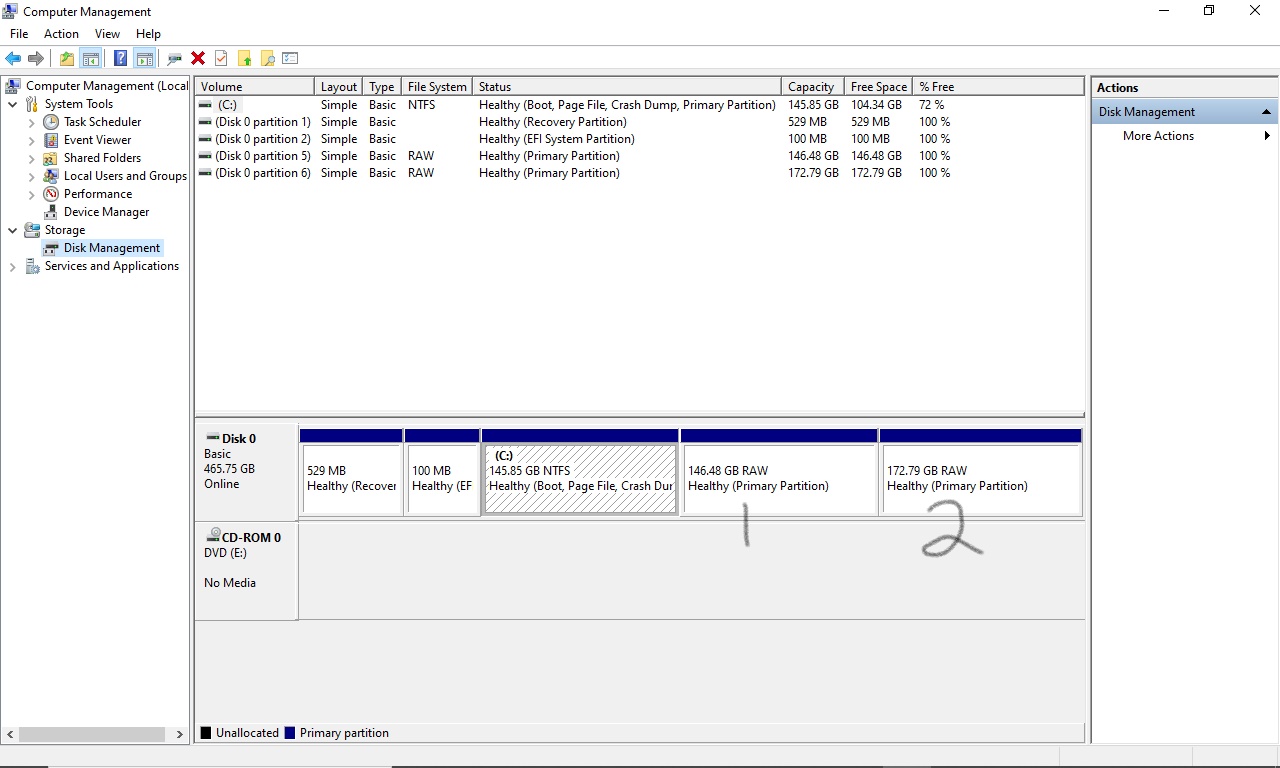Select Performance in the console tree

click(98, 194)
